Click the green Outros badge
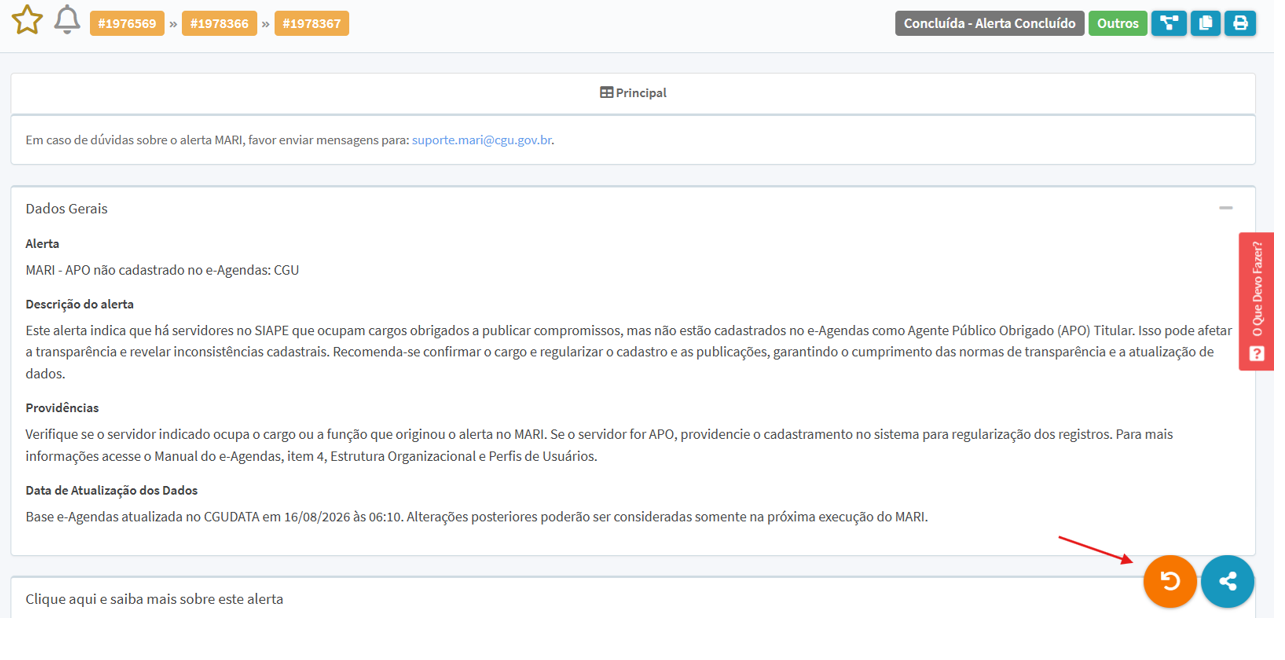Image resolution: width=1285 pixels, height=660 pixels. pos(1118,23)
